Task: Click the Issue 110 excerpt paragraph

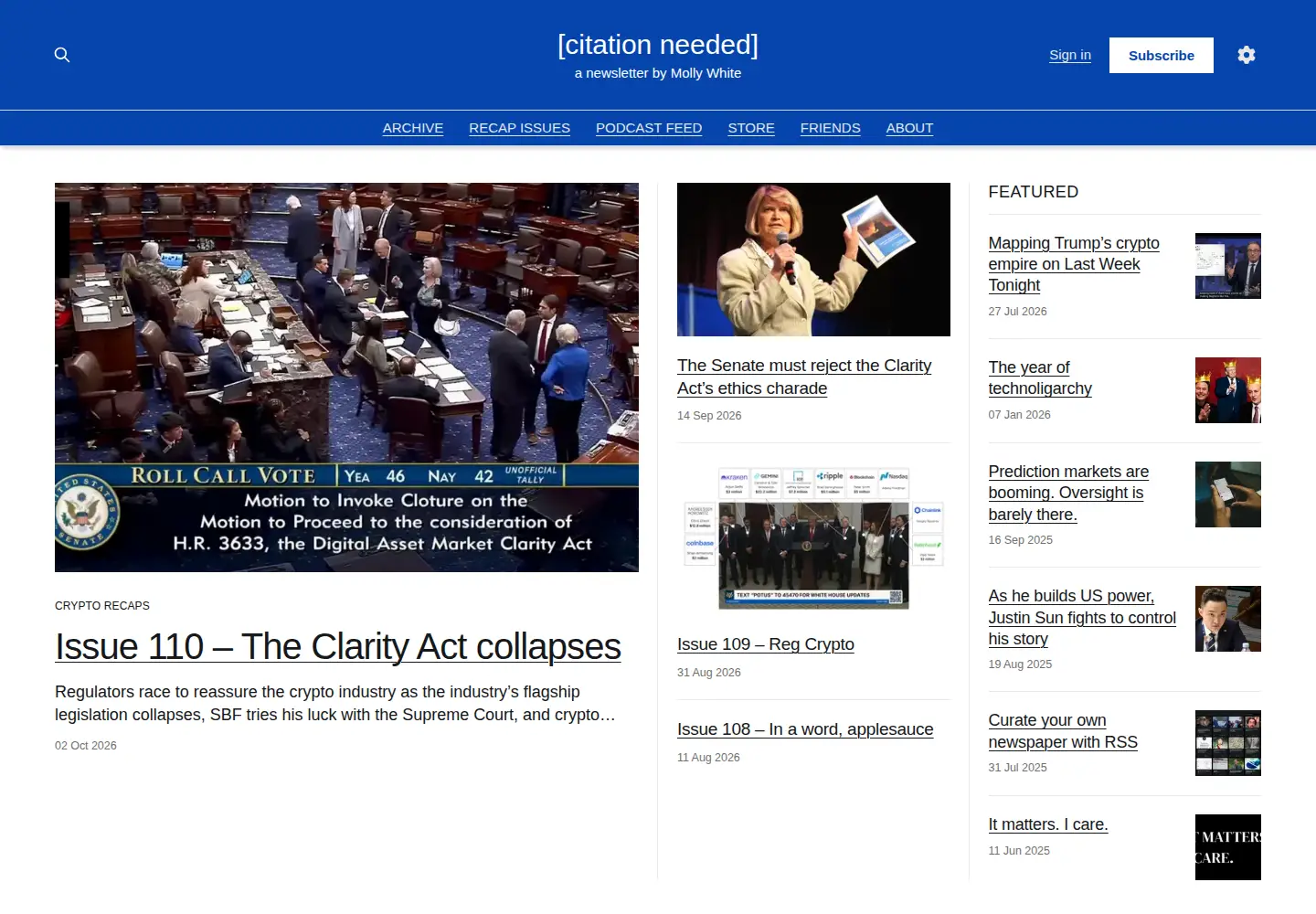Action: click(335, 703)
